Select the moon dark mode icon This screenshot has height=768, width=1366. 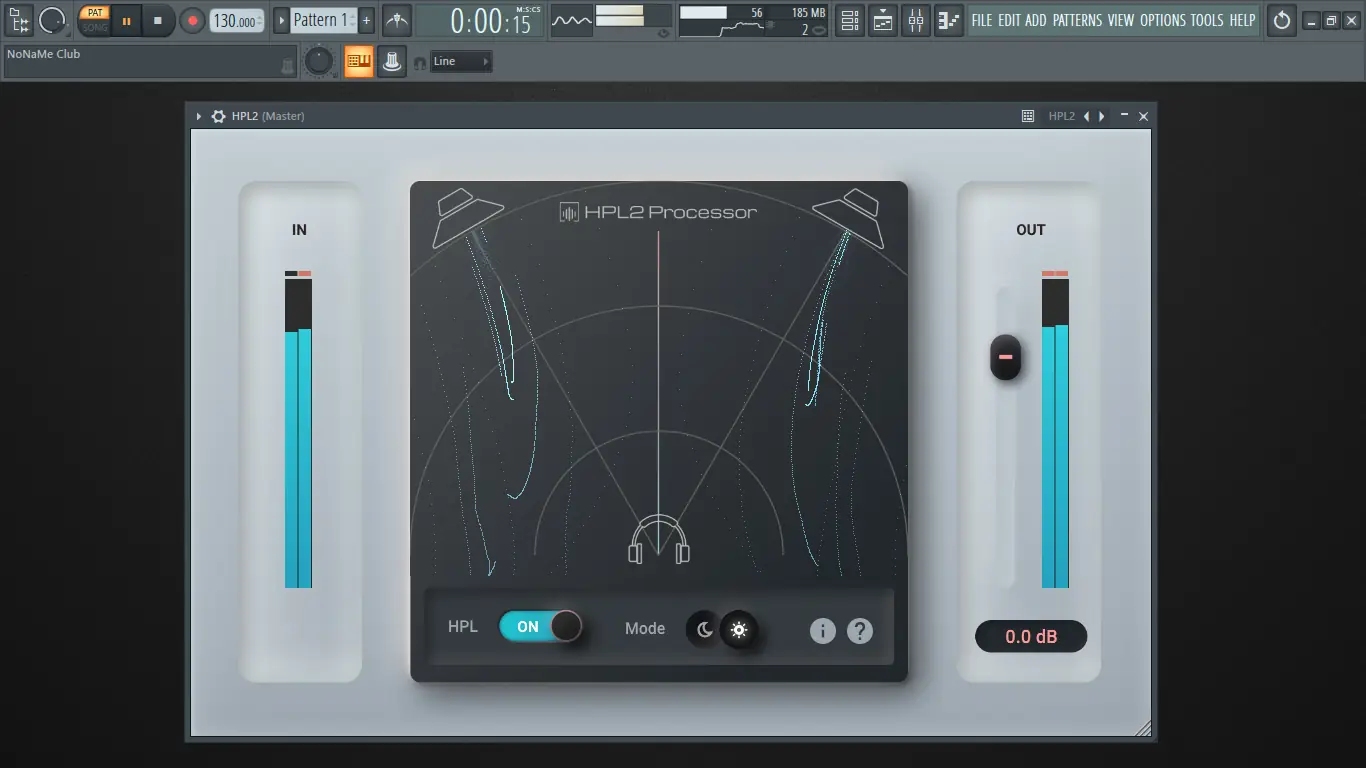tap(705, 630)
